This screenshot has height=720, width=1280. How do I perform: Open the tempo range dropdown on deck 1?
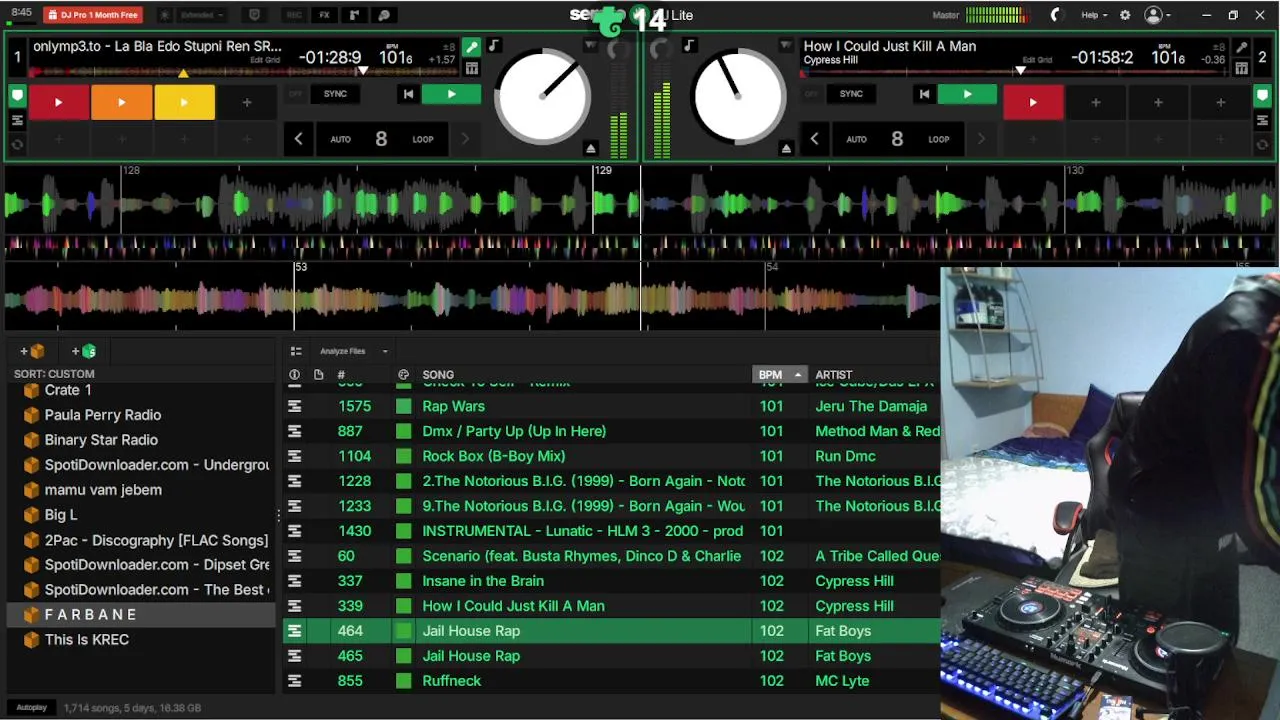point(450,47)
